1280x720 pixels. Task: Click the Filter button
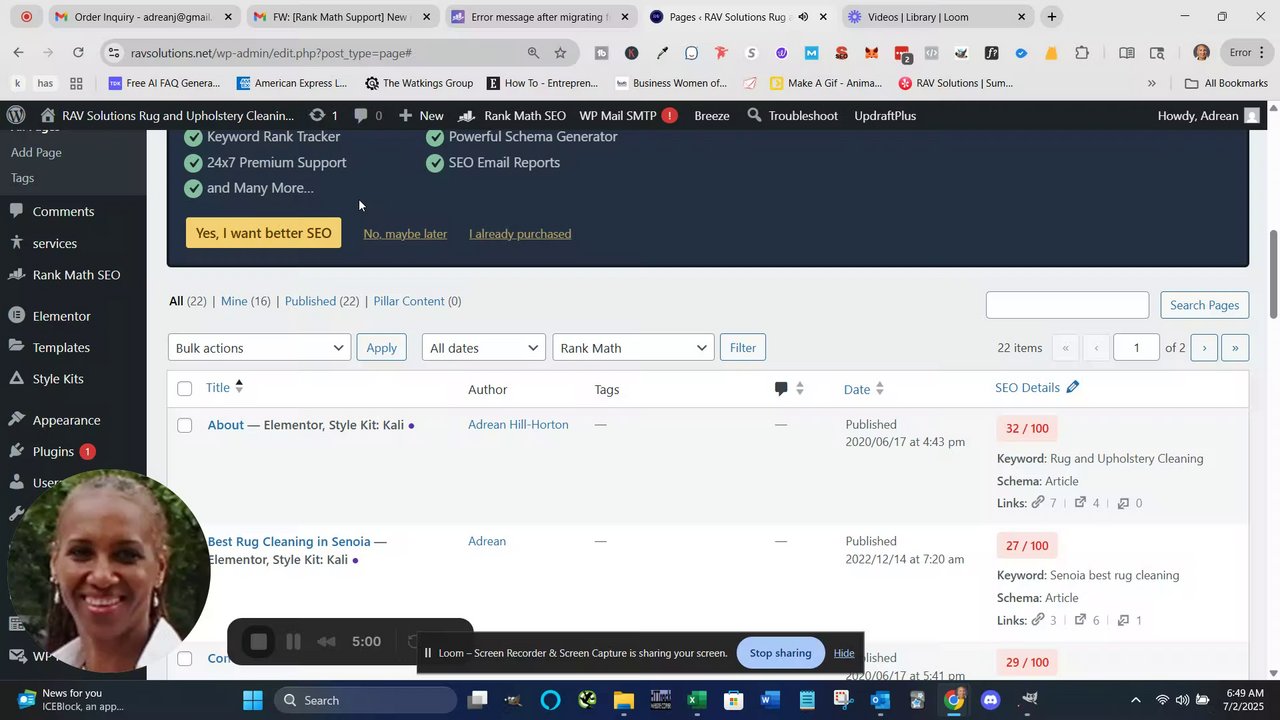click(743, 348)
